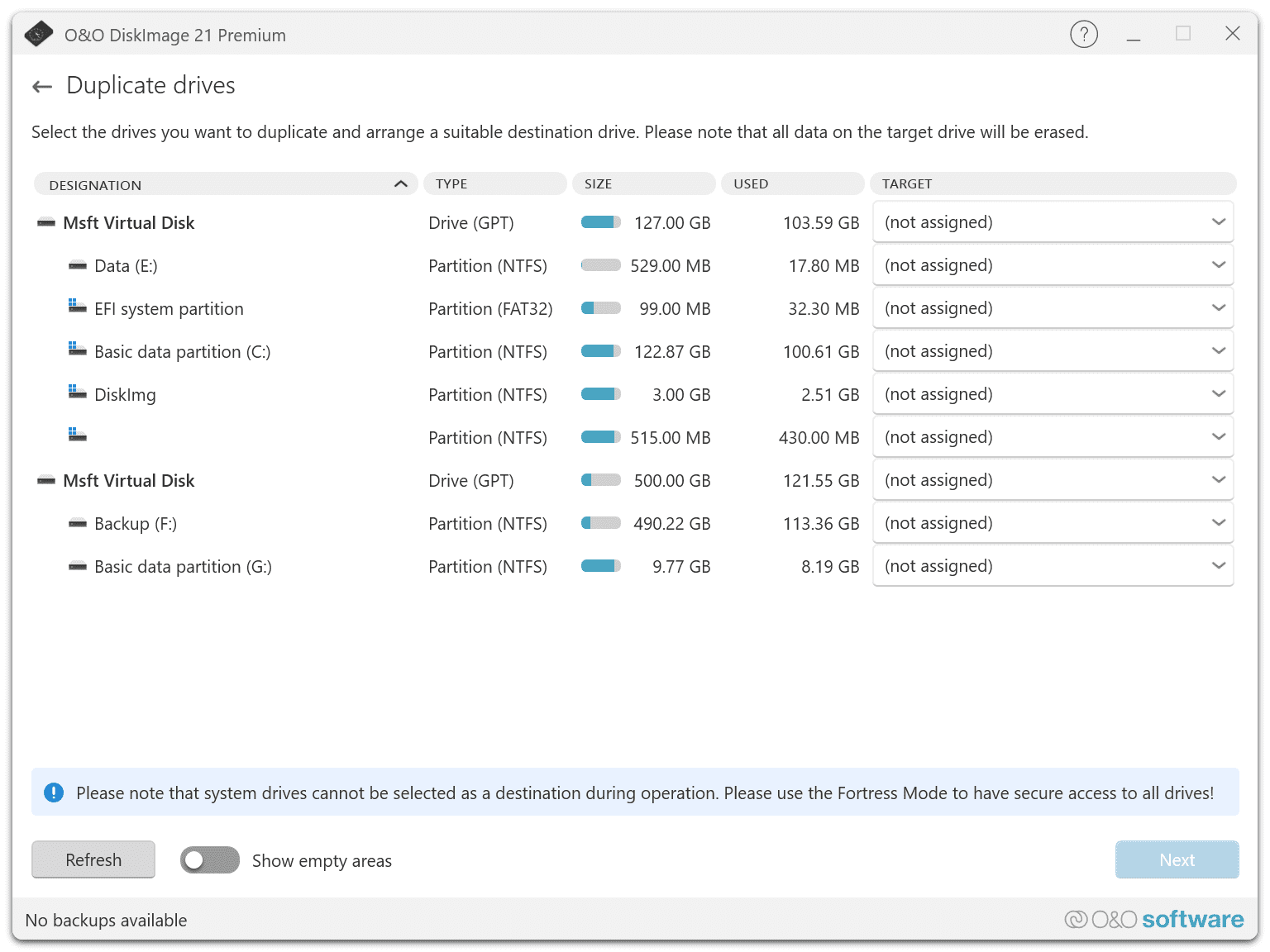Click the SIZE column header

point(643,183)
